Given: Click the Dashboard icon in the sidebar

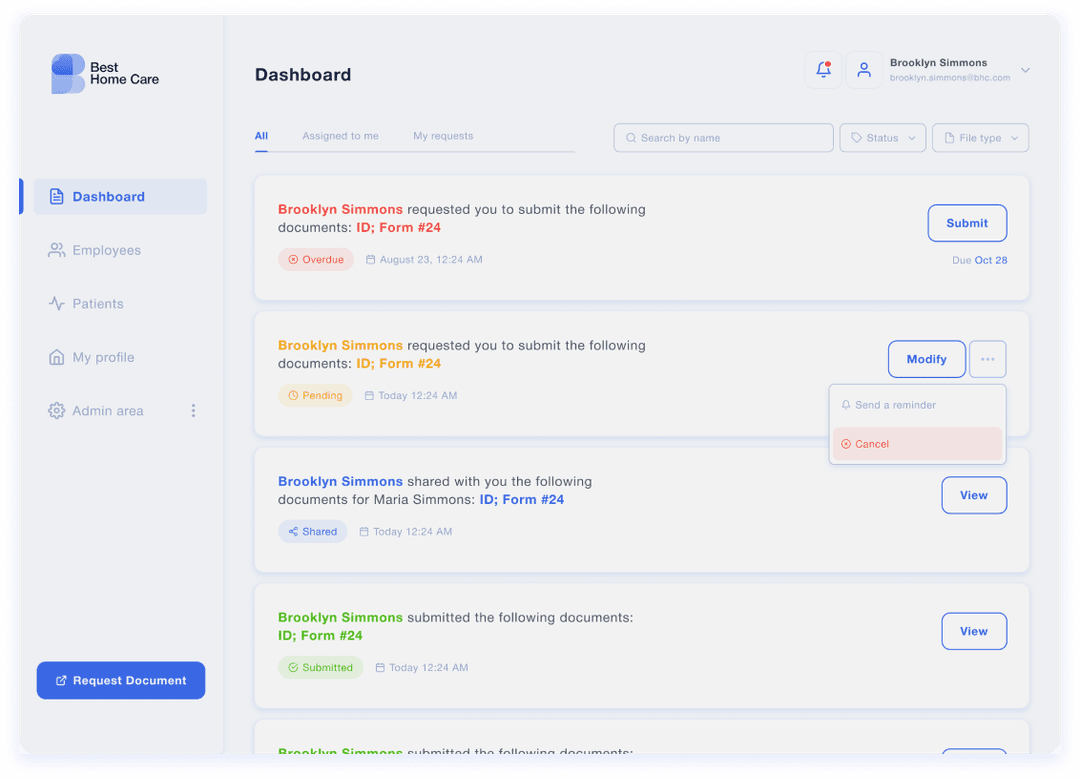Looking at the screenshot, I should (56, 196).
